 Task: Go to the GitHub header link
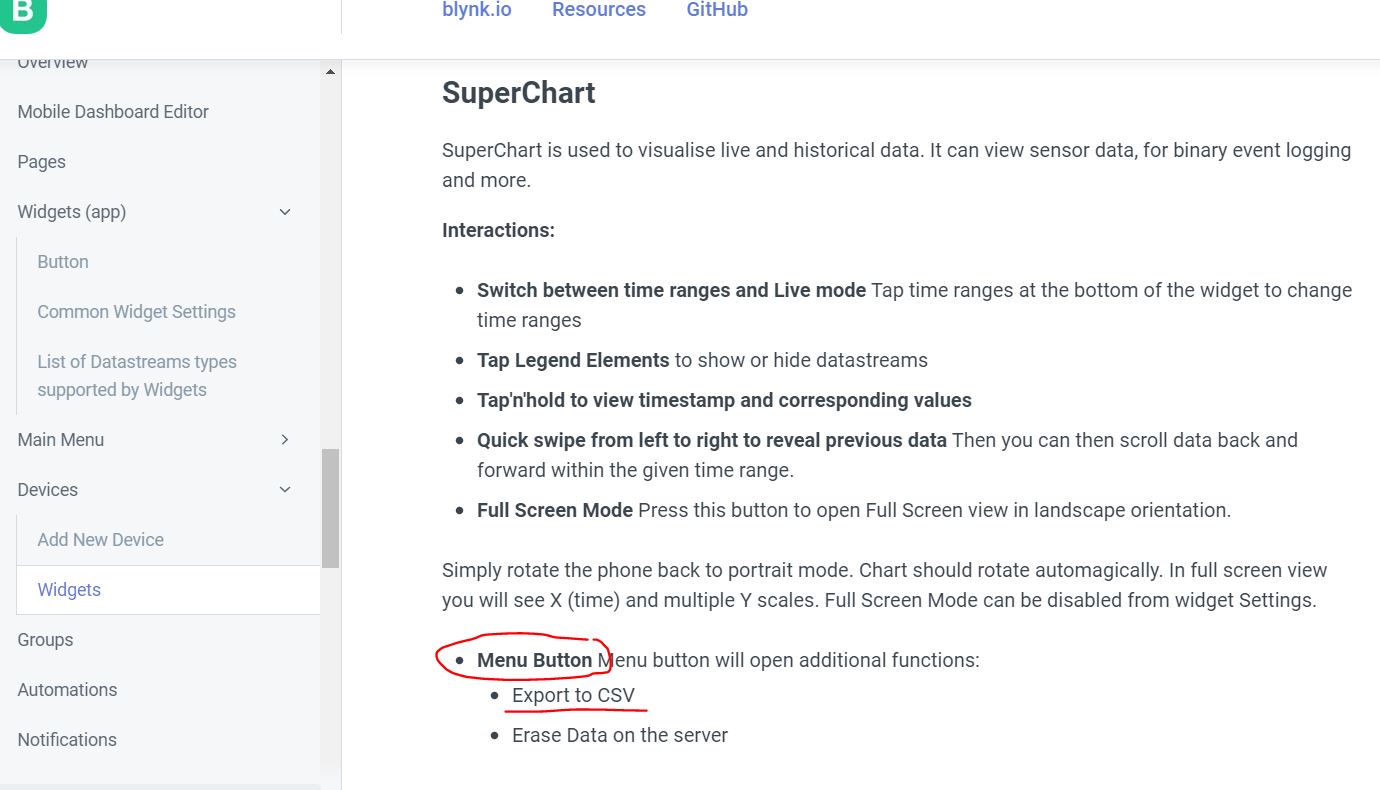click(x=717, y=10)
